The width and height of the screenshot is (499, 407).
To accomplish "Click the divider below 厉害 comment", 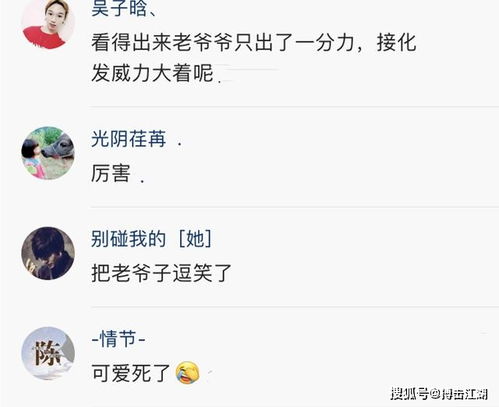I will tap(294, 207).
